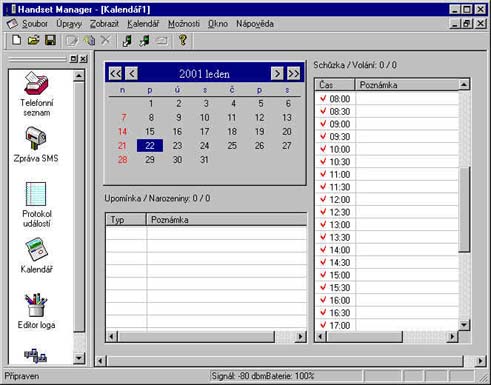
Task: Click reminders list left scroll arrow
Action: (112, 337)
